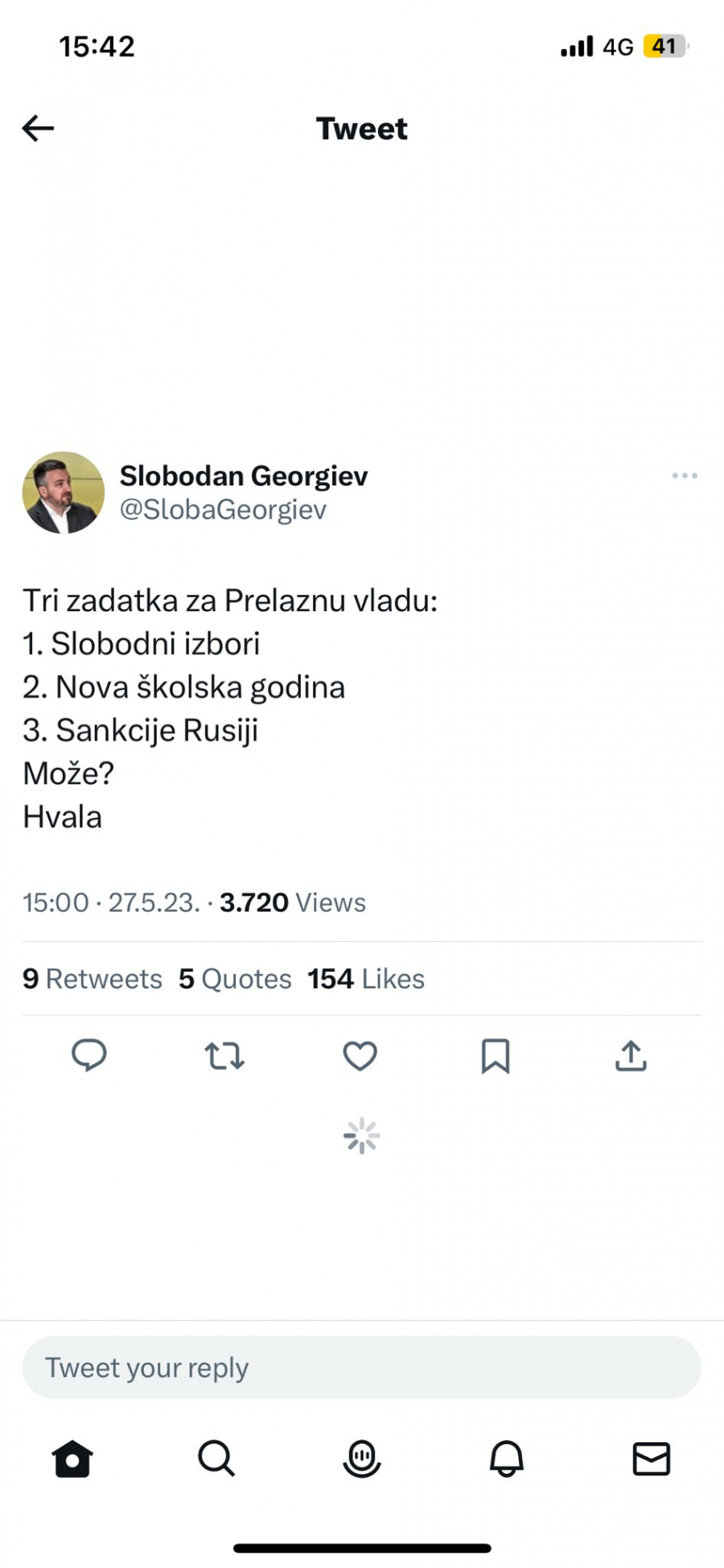Retweet this tweet using the retweet icon
The image size is (724, 1568).
[x=224, y=1057]
